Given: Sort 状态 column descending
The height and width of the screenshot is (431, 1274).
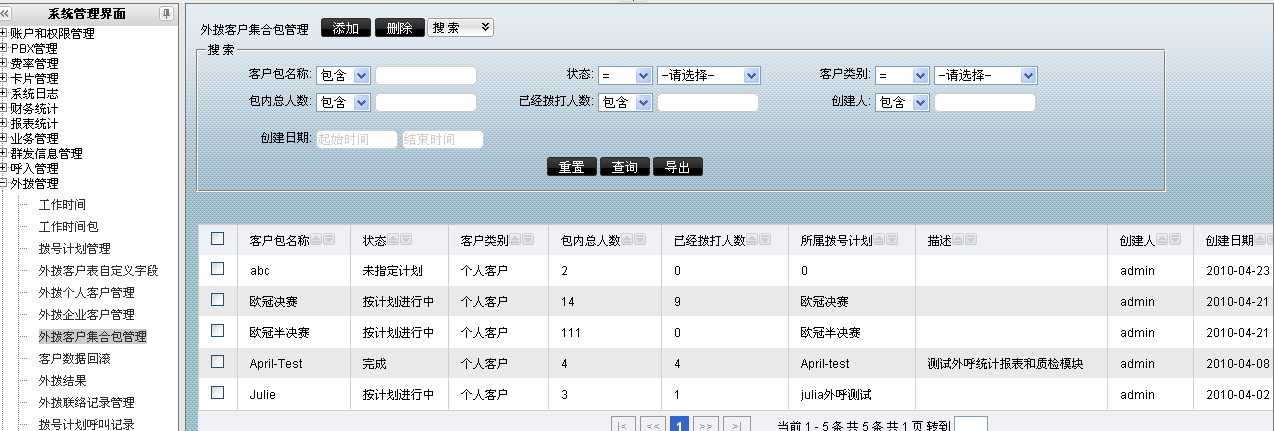Looking at the screenshot, I should pyautogui.click(x=406, y=240).
